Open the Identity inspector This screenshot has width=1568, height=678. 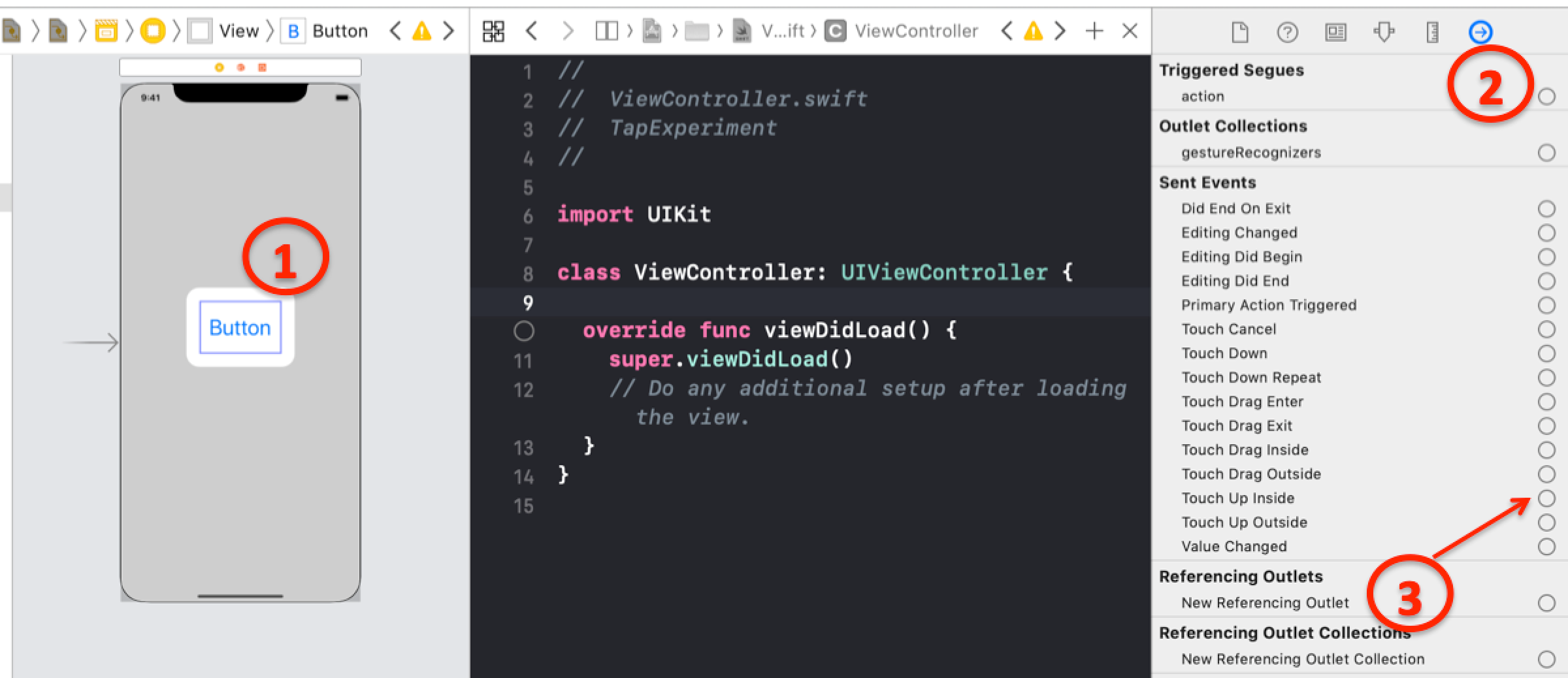pos(1337,31)
